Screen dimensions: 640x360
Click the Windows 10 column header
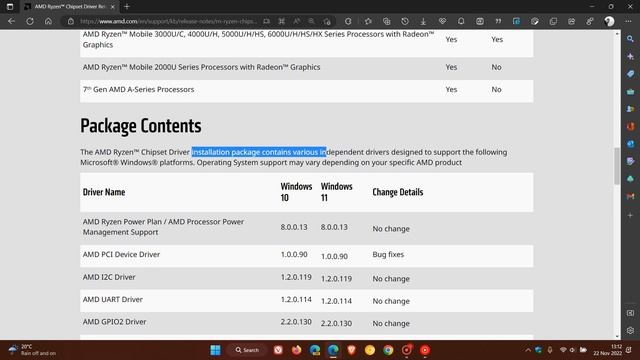click(296, 192)
